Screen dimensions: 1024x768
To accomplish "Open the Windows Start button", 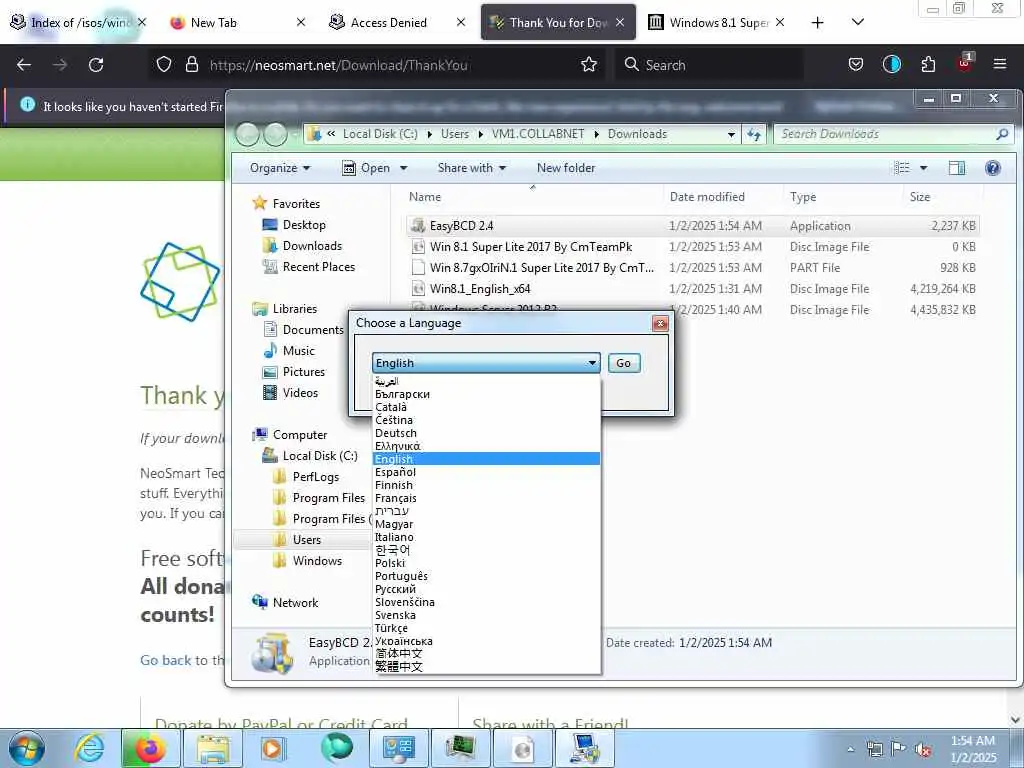I will coord(27,748).
